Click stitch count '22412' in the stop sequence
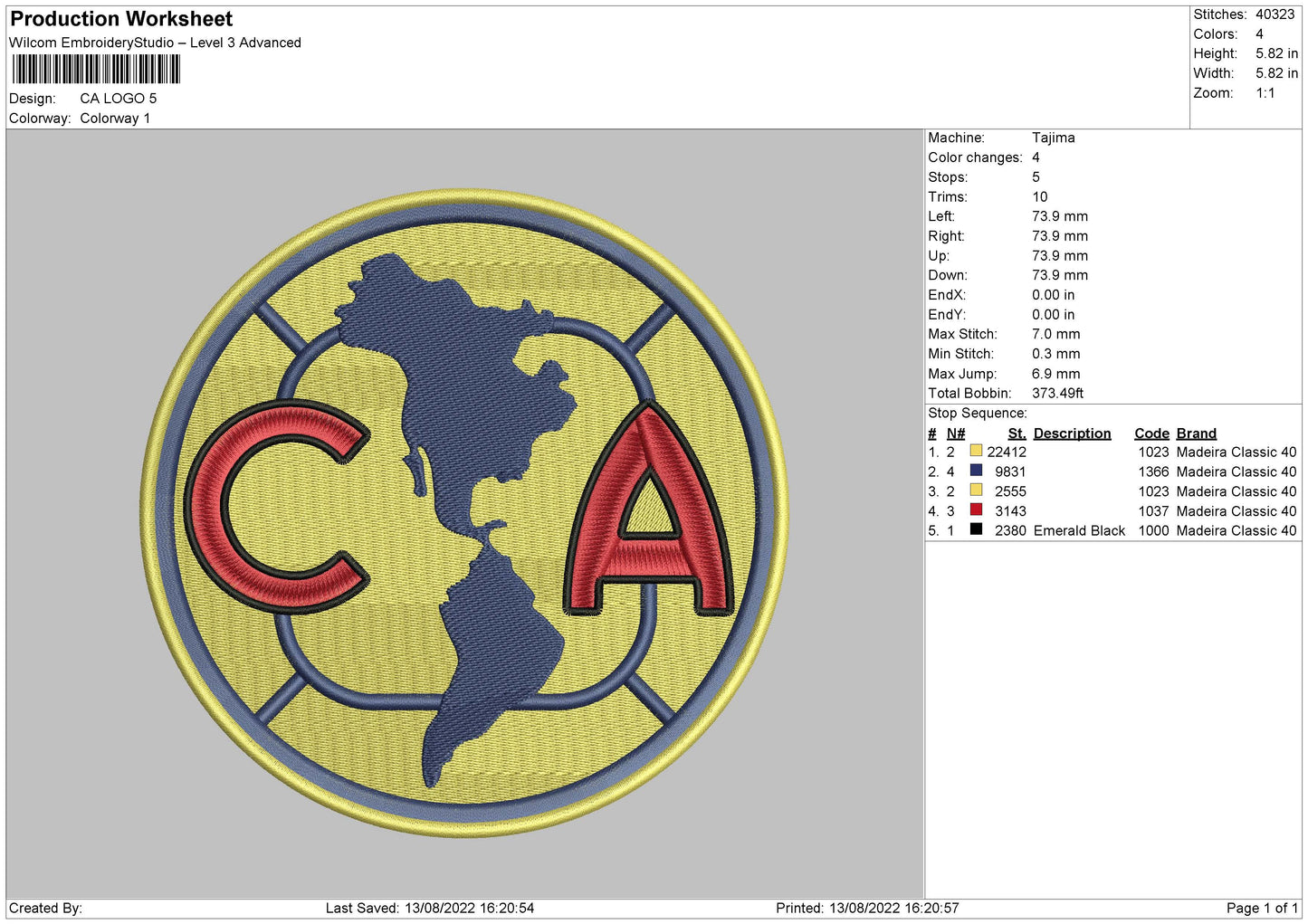Viewport: 1308px width, 924px height. point(1007,452)
